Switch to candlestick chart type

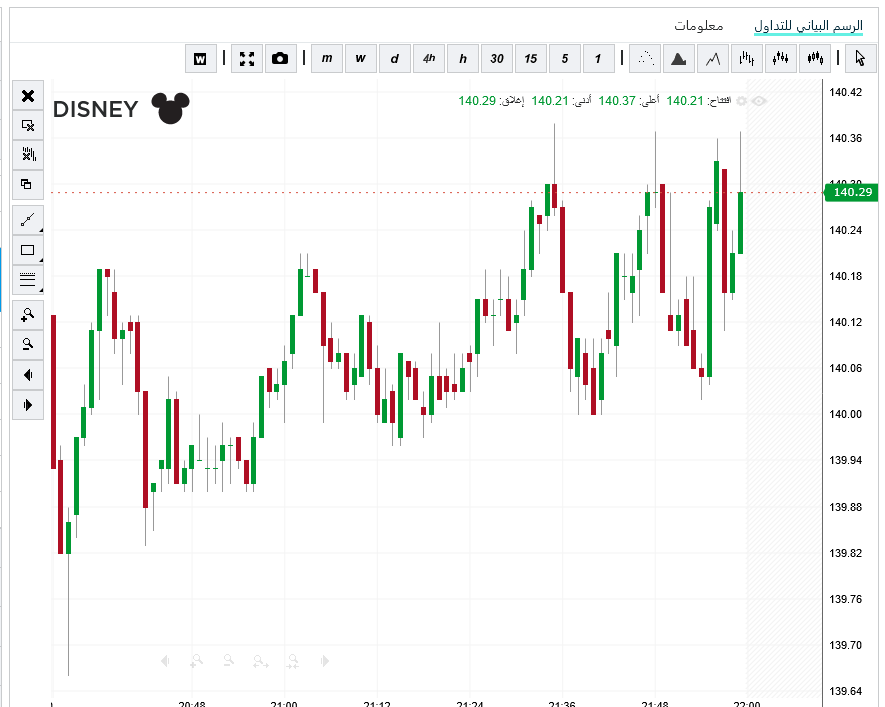(x=781, y=59)
